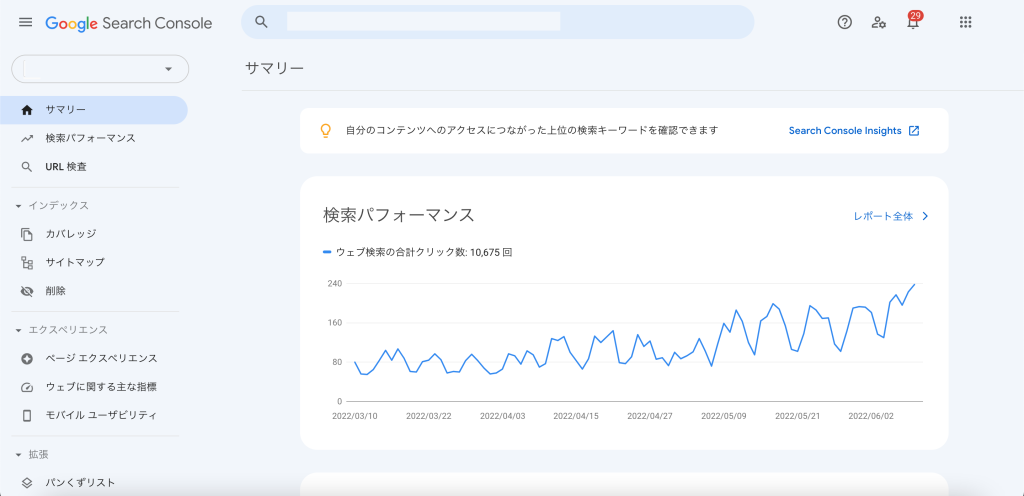Open the hamburger main menu
The height and width of the screenshot is (496, 1024).
(25, 22)
